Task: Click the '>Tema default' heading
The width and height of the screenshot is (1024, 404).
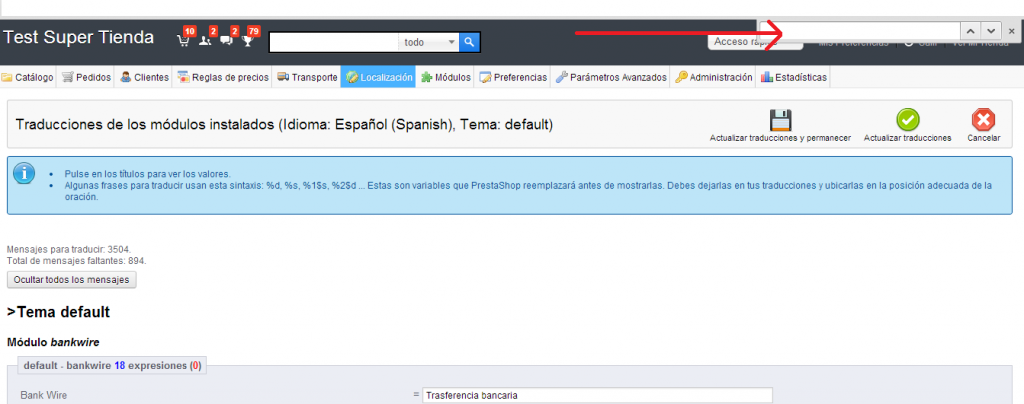Action: tap(59, 312)
